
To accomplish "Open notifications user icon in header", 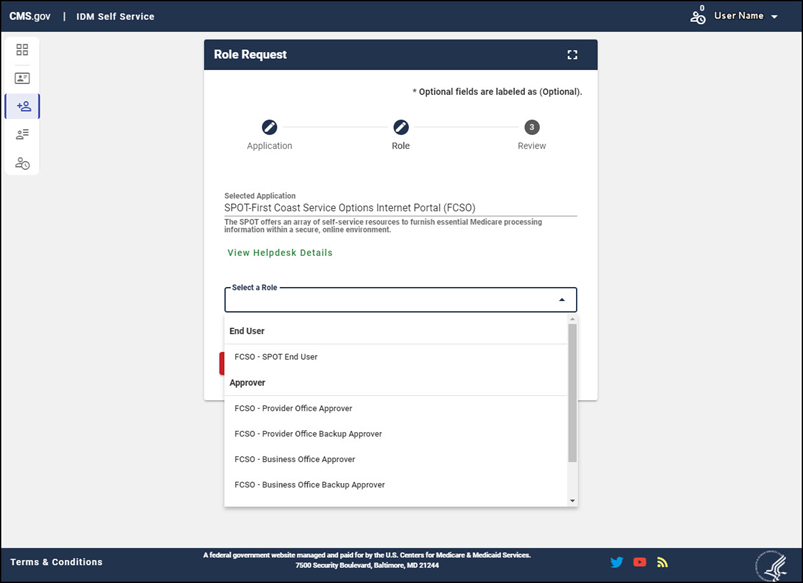I will [698, 17].
